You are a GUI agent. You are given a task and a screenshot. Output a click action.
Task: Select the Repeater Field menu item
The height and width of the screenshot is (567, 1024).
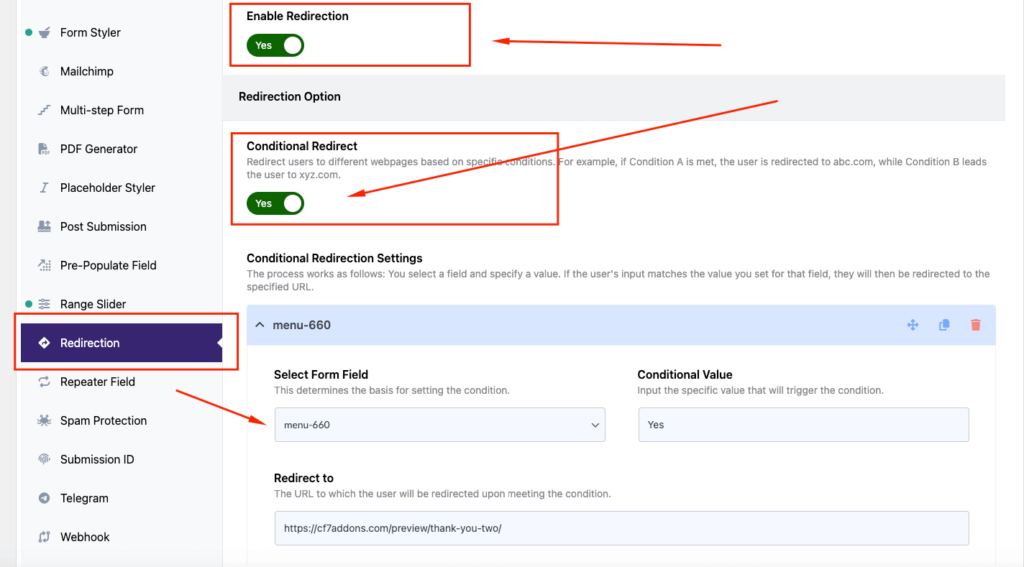click(97, 382)
